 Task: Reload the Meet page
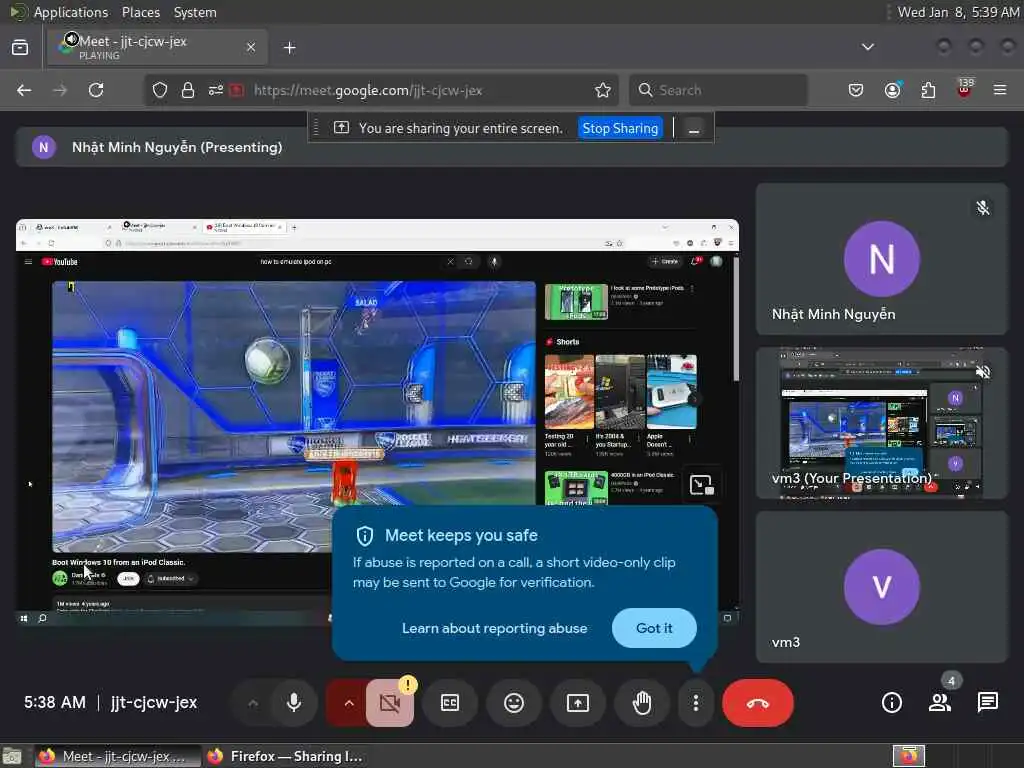point(96,90)
